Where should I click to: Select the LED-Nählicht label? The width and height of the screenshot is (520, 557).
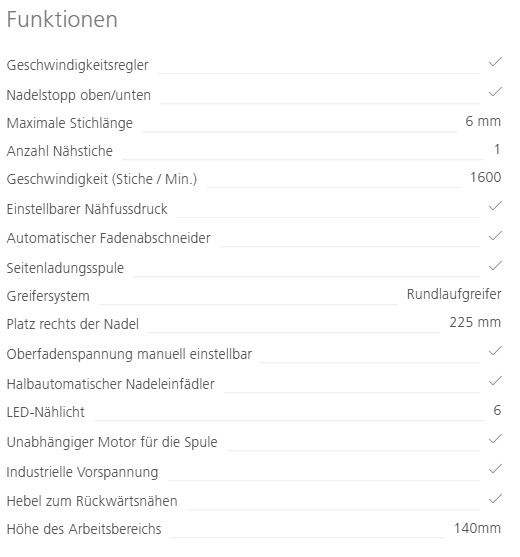click(x=45, y=412)
